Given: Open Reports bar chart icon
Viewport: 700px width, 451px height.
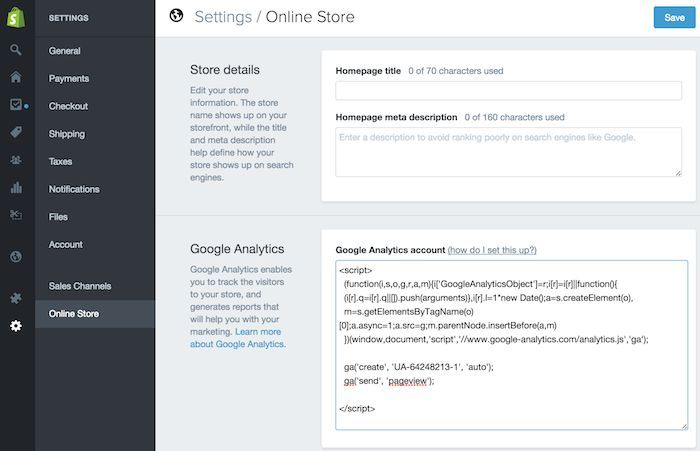Looking at the screenshot, I should pos(16,187).
